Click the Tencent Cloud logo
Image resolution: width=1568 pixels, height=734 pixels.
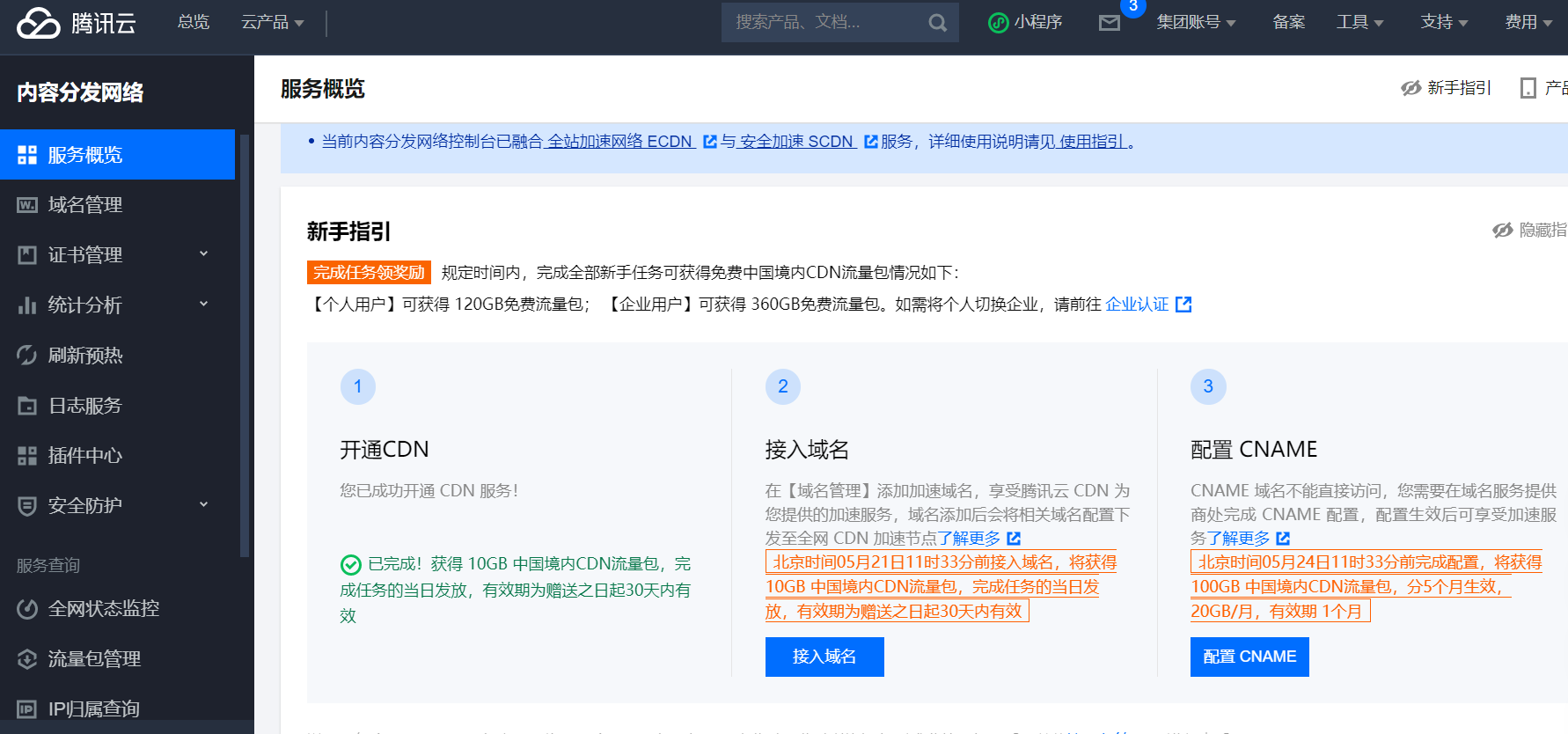click(x=77, y=23)
